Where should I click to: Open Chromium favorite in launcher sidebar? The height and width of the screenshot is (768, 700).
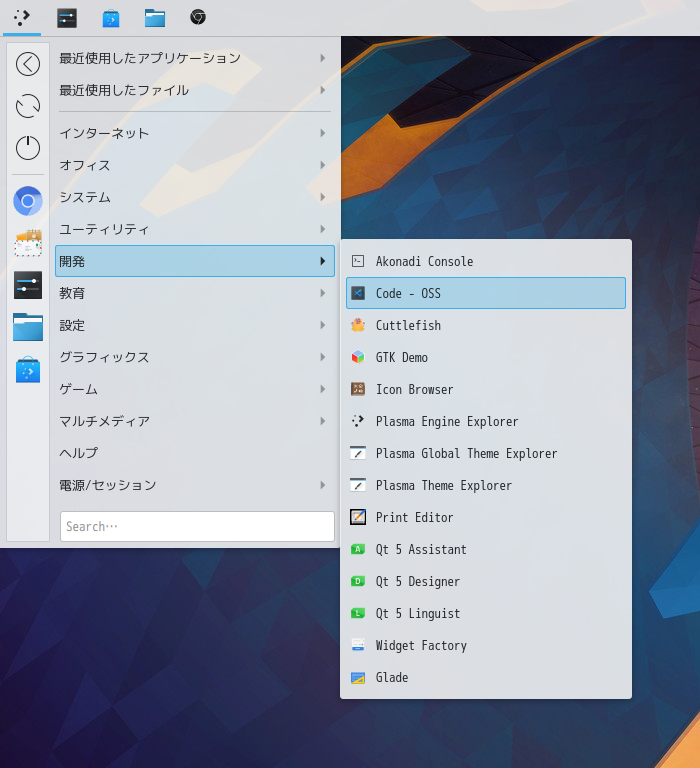coord(28,201)
